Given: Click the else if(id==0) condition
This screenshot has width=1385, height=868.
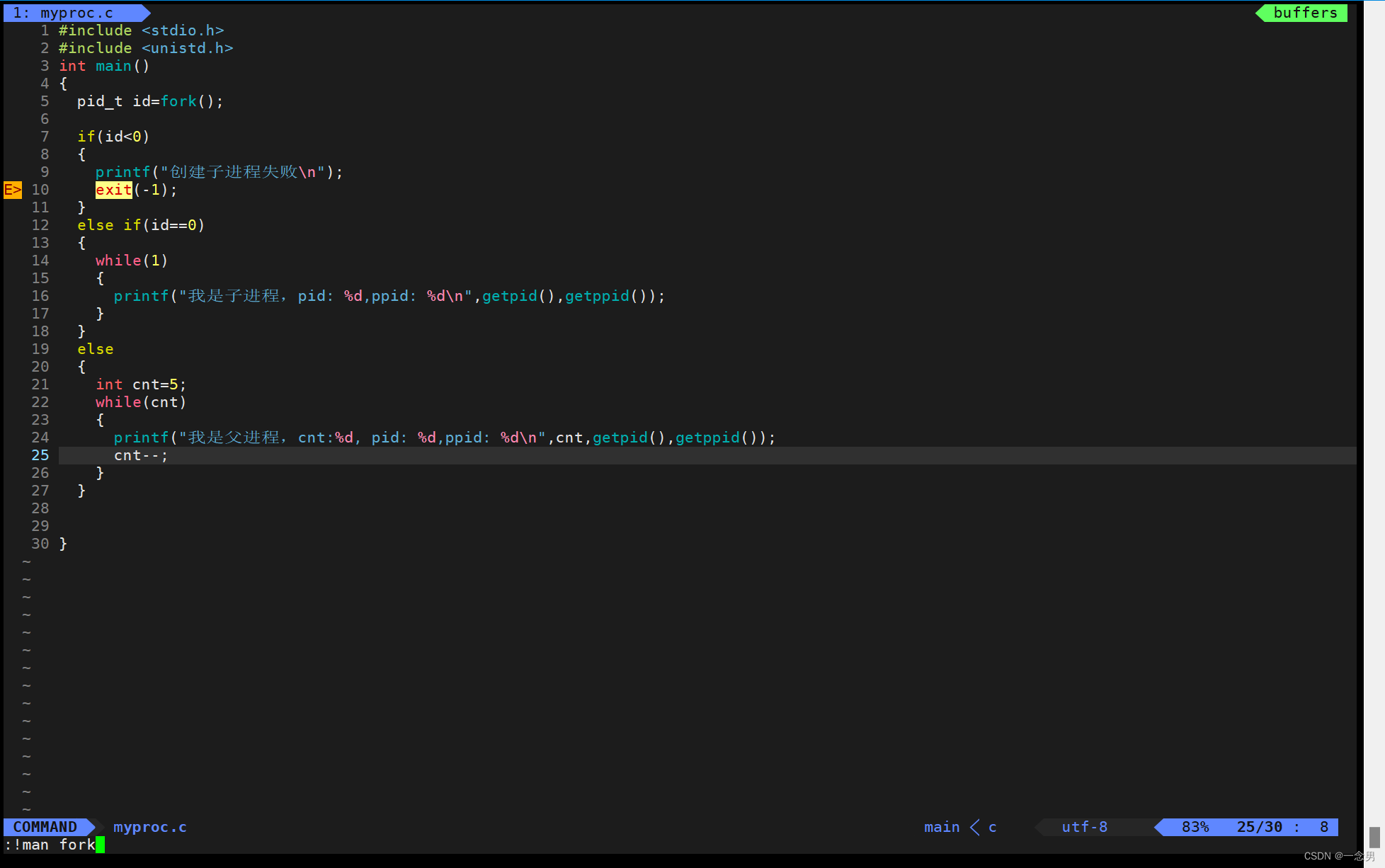Looking at the screenshot, I should (x=141, y=225).
